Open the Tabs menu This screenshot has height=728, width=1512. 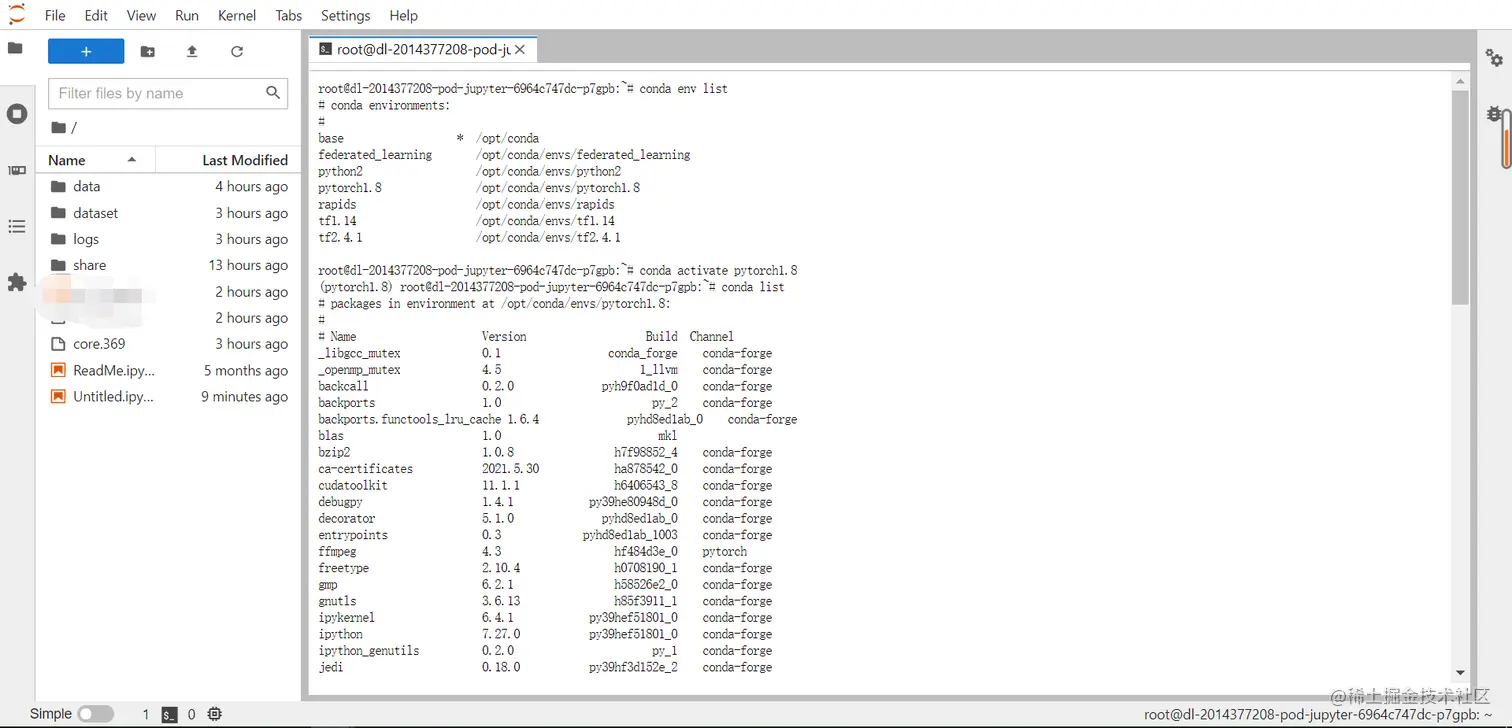pyautogui.click(x=289, y=15)
